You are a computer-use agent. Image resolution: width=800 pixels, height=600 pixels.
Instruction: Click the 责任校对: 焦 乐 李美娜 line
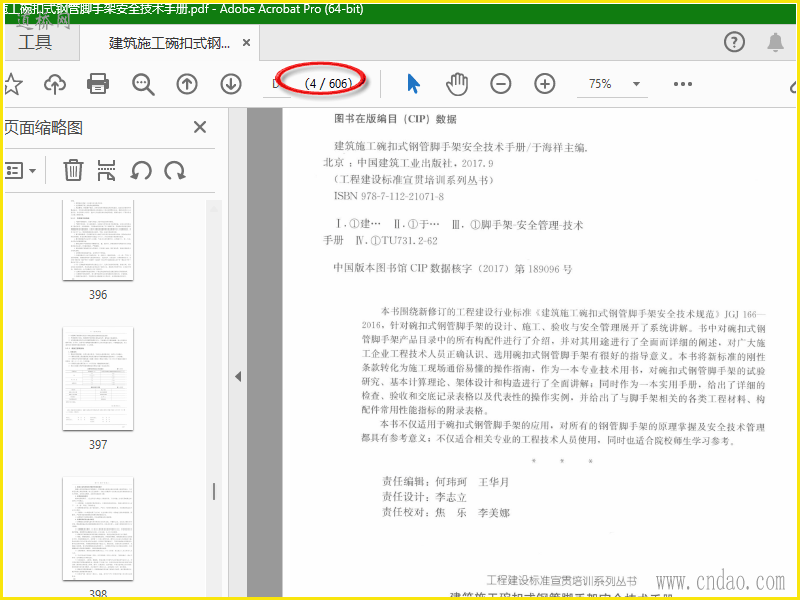(x=445, y=513)
